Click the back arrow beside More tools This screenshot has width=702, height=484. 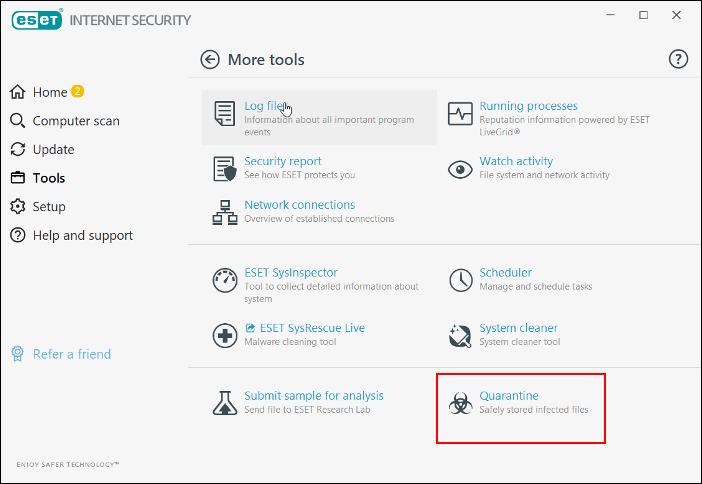pos(210,60)
